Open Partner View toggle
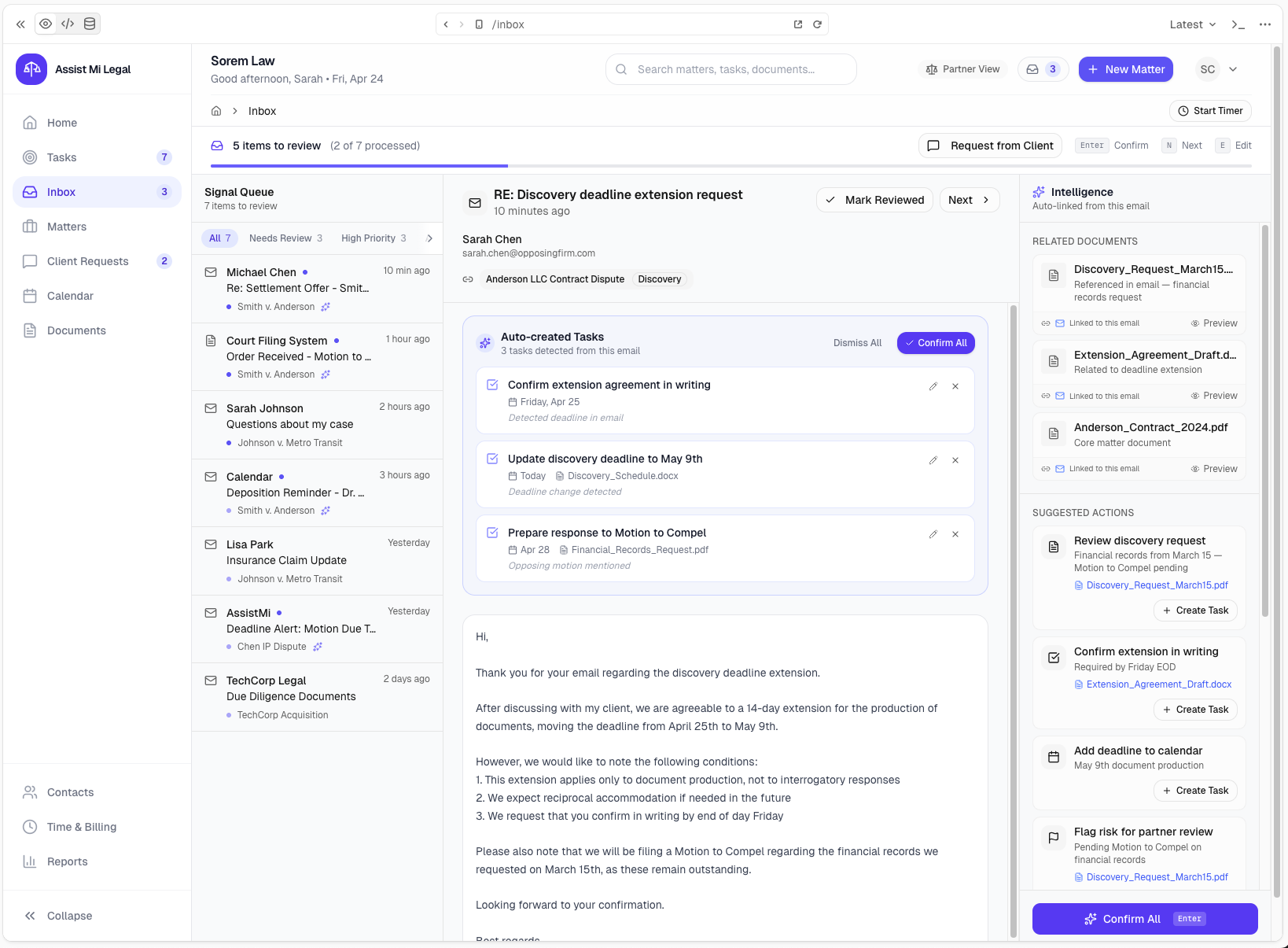This screenshot has width=1288, height=948. pyautogui.click(x=962, y=69)
